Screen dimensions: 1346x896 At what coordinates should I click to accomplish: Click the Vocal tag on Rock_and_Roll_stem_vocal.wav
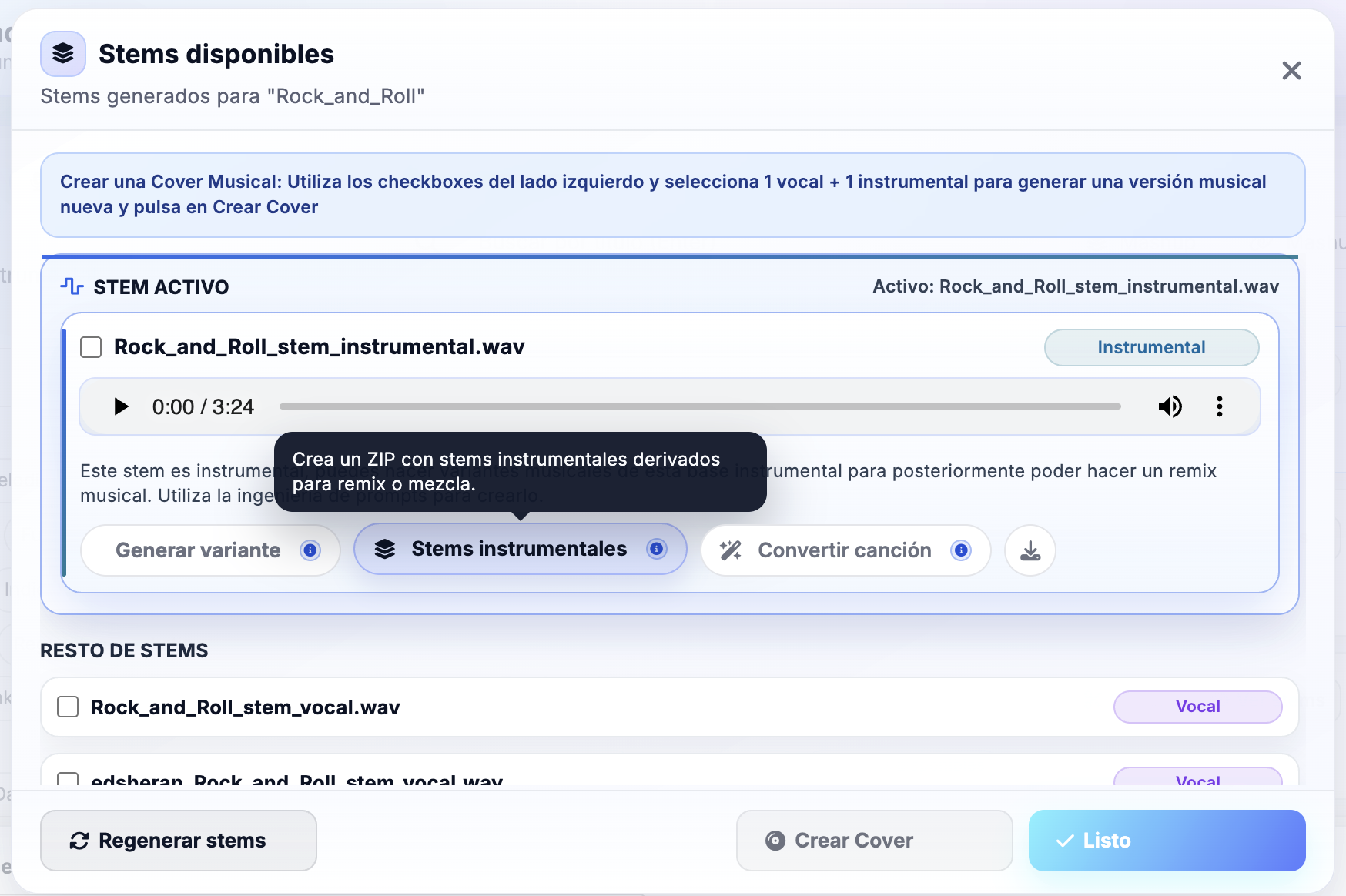pyautogui.click(x=1197, y=707)
